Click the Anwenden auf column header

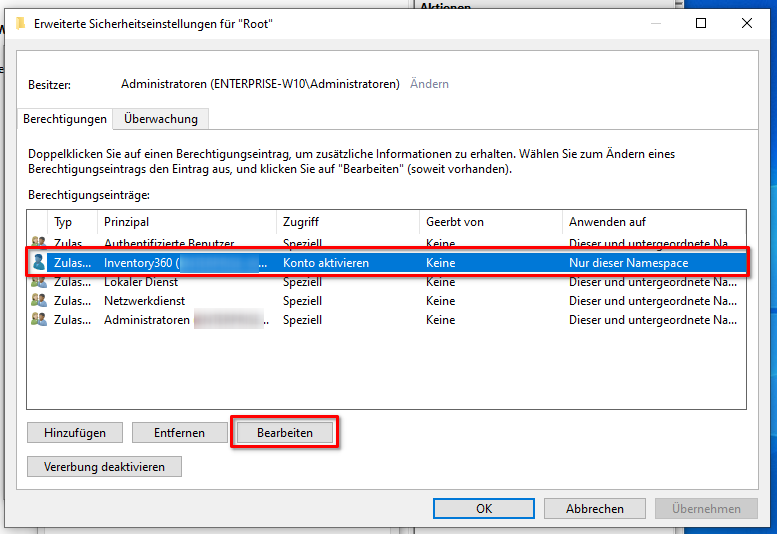coord(650,222)
